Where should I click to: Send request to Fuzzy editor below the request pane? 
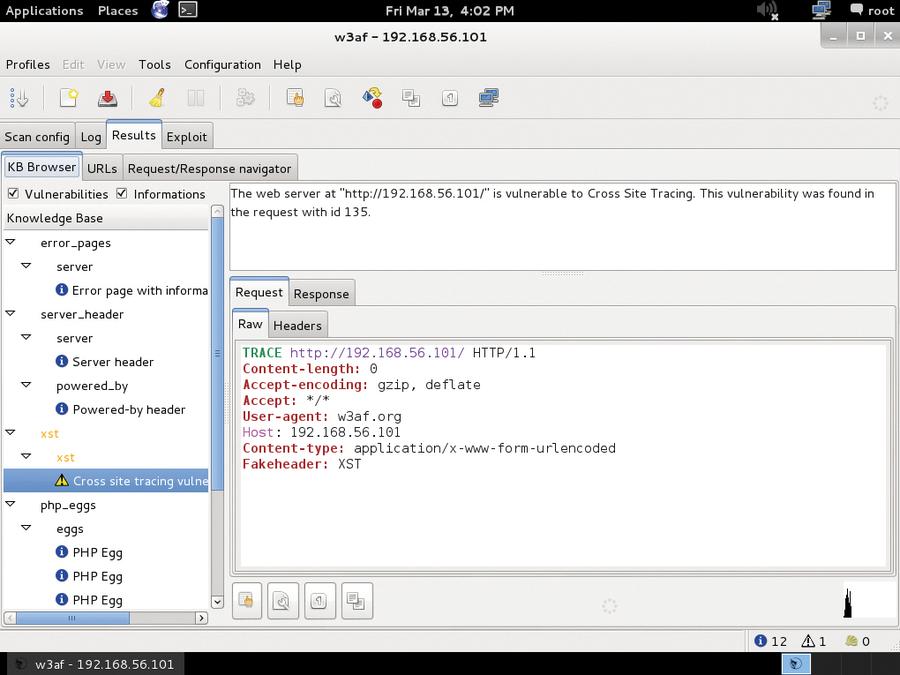coord(283,601)
